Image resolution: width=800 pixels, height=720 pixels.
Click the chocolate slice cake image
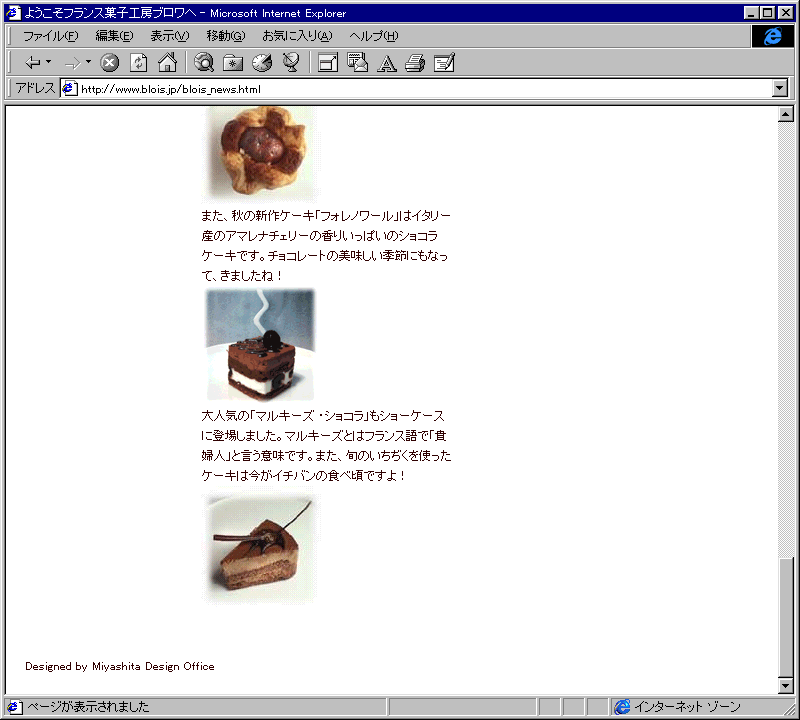tap(260, 549)
